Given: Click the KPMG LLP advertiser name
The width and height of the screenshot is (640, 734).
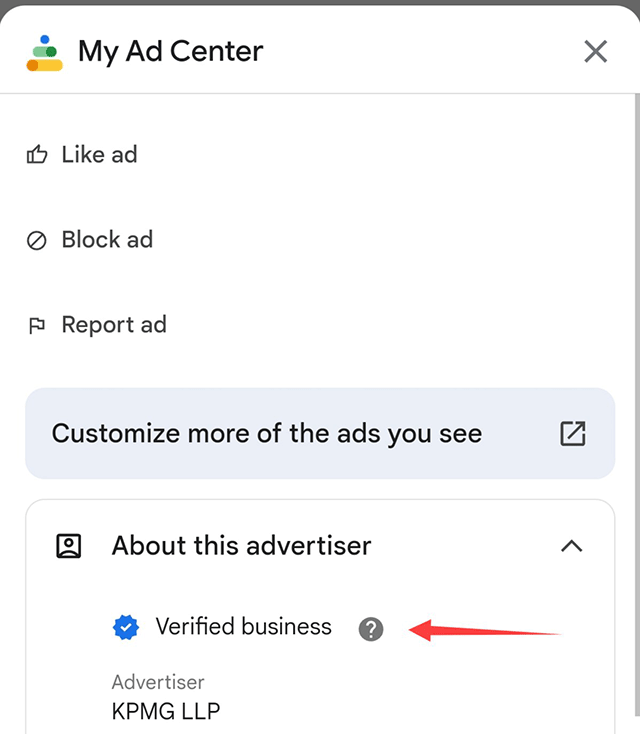Looking at the screenshot, I should pyautogui.click(x=166, y=712).
